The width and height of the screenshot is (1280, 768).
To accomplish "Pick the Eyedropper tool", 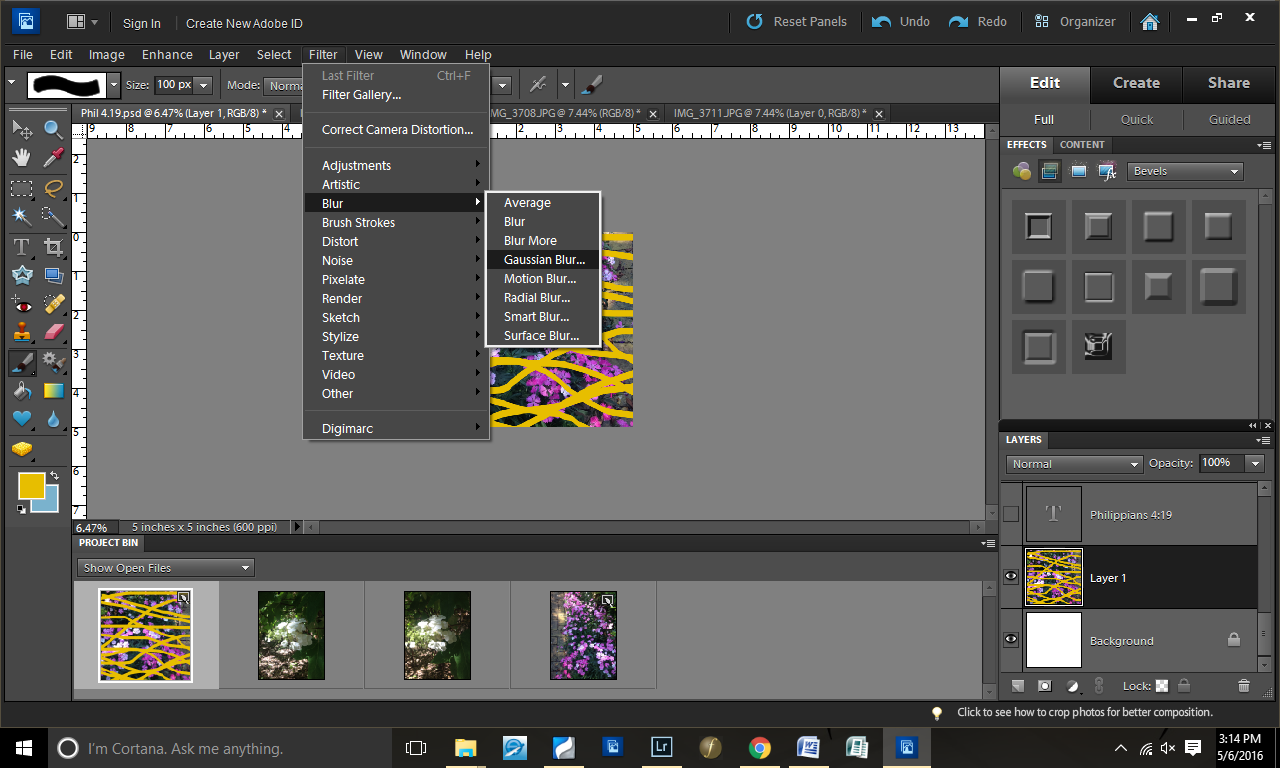I will click(53, 157).
